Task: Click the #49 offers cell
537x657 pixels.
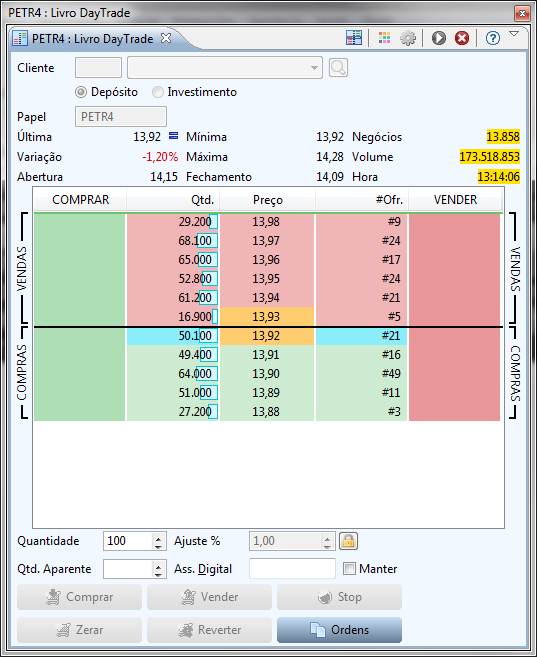Action: click(x=361, y=374)
